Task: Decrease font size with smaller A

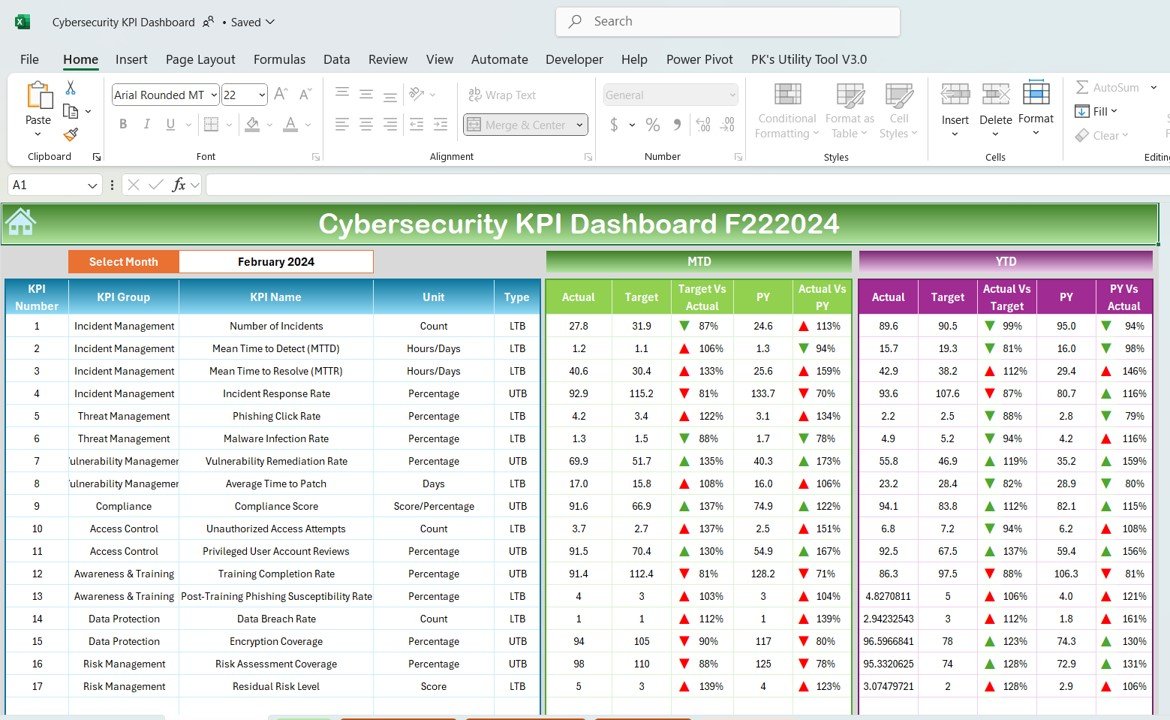Action: pyautogui.click(x=305, y=95)
